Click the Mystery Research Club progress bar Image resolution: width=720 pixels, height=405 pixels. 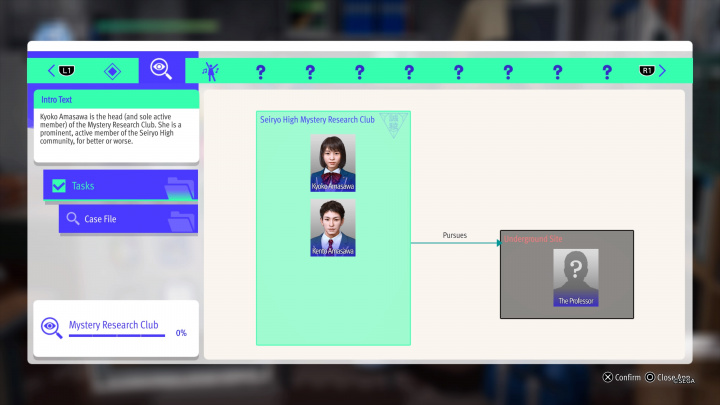118,336
